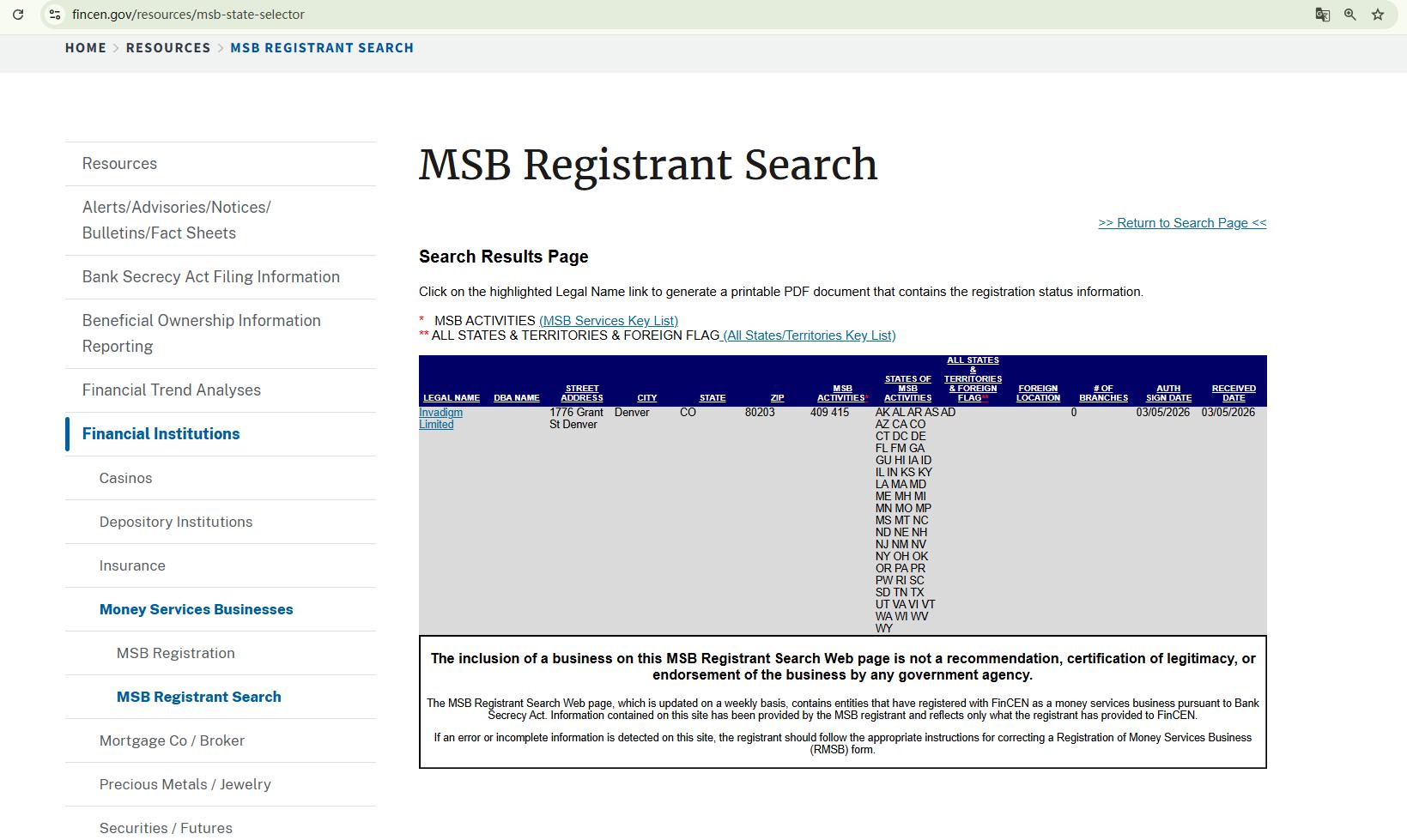The image size is (1407, 840).
Task: Click ALL STATES & TERRITORIES header
Action: (973, 379)
